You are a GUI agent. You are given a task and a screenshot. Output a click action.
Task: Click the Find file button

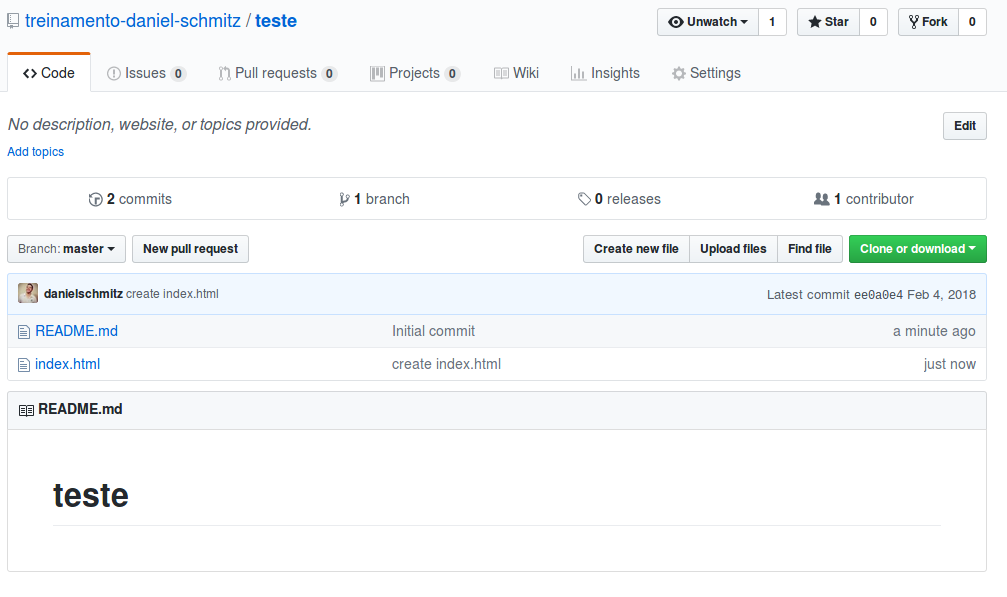(810, 249)
